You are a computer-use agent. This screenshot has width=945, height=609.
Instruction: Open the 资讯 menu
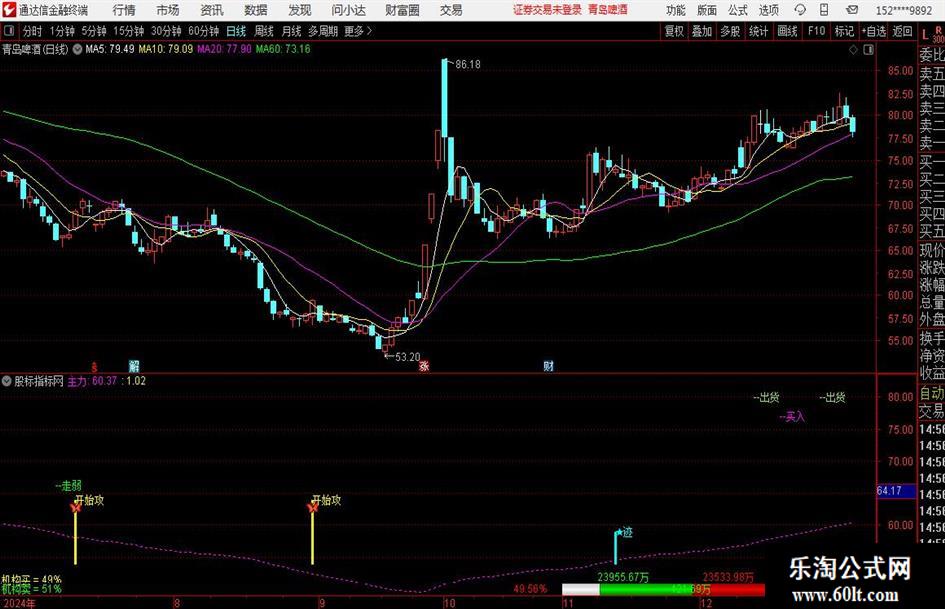pos(212,10)
